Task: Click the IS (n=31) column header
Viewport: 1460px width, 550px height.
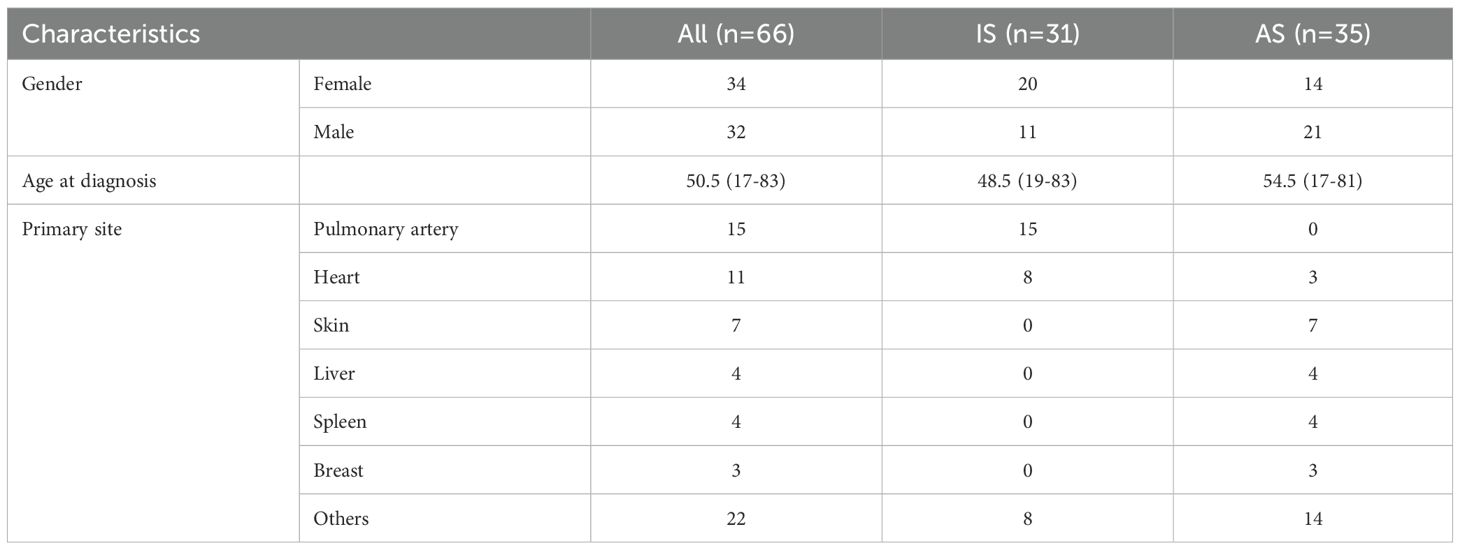Action: 1027,33
